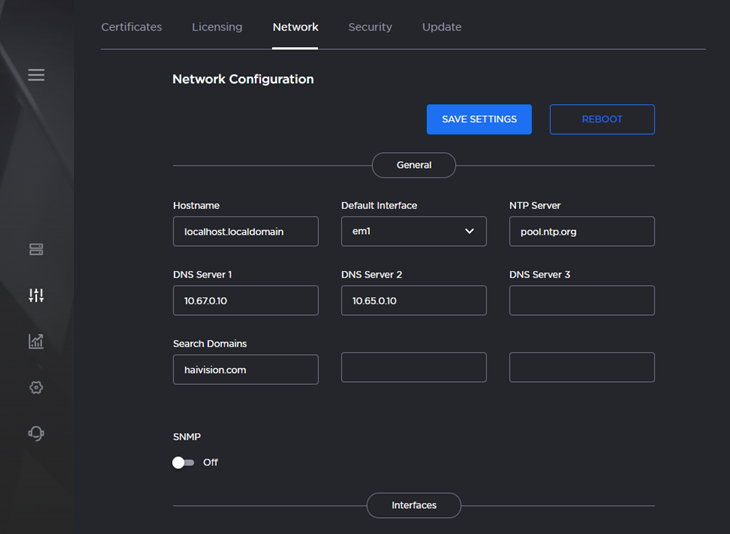Click the Hostname input field
This screenshot has height=534, width=730.
pyautogui.click(x=245, y=231)
